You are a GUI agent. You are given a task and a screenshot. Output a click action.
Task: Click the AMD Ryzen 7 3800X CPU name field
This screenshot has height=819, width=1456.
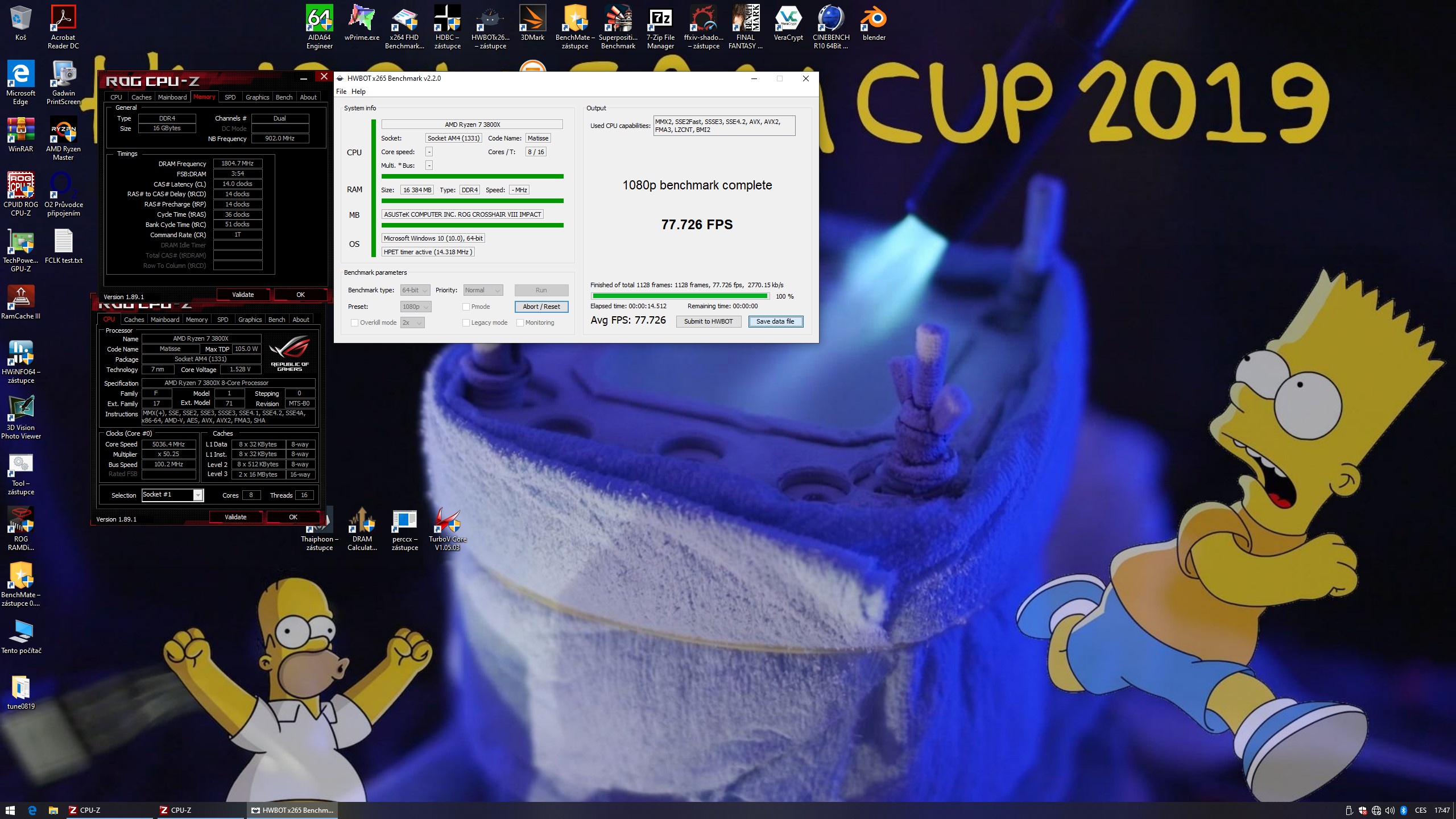pos(472,125)
